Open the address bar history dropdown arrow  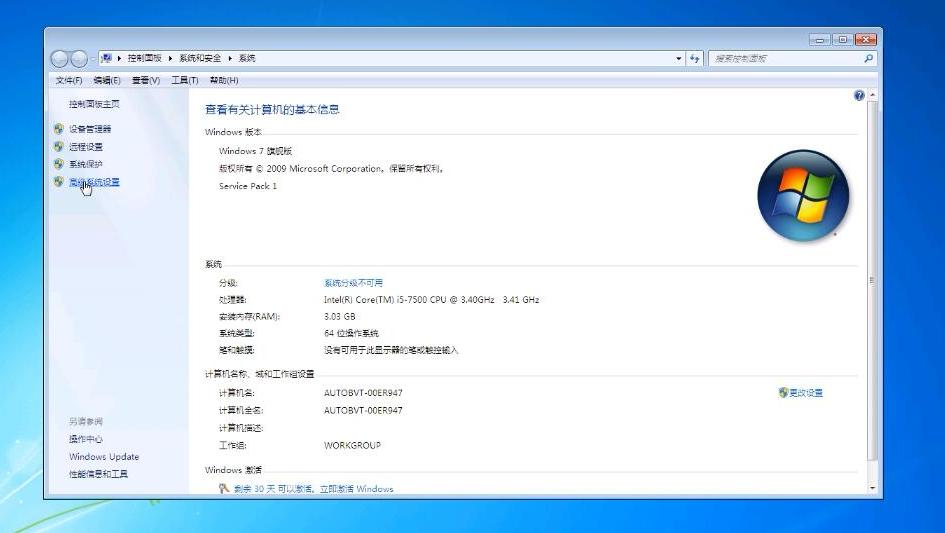click(679, 58)
